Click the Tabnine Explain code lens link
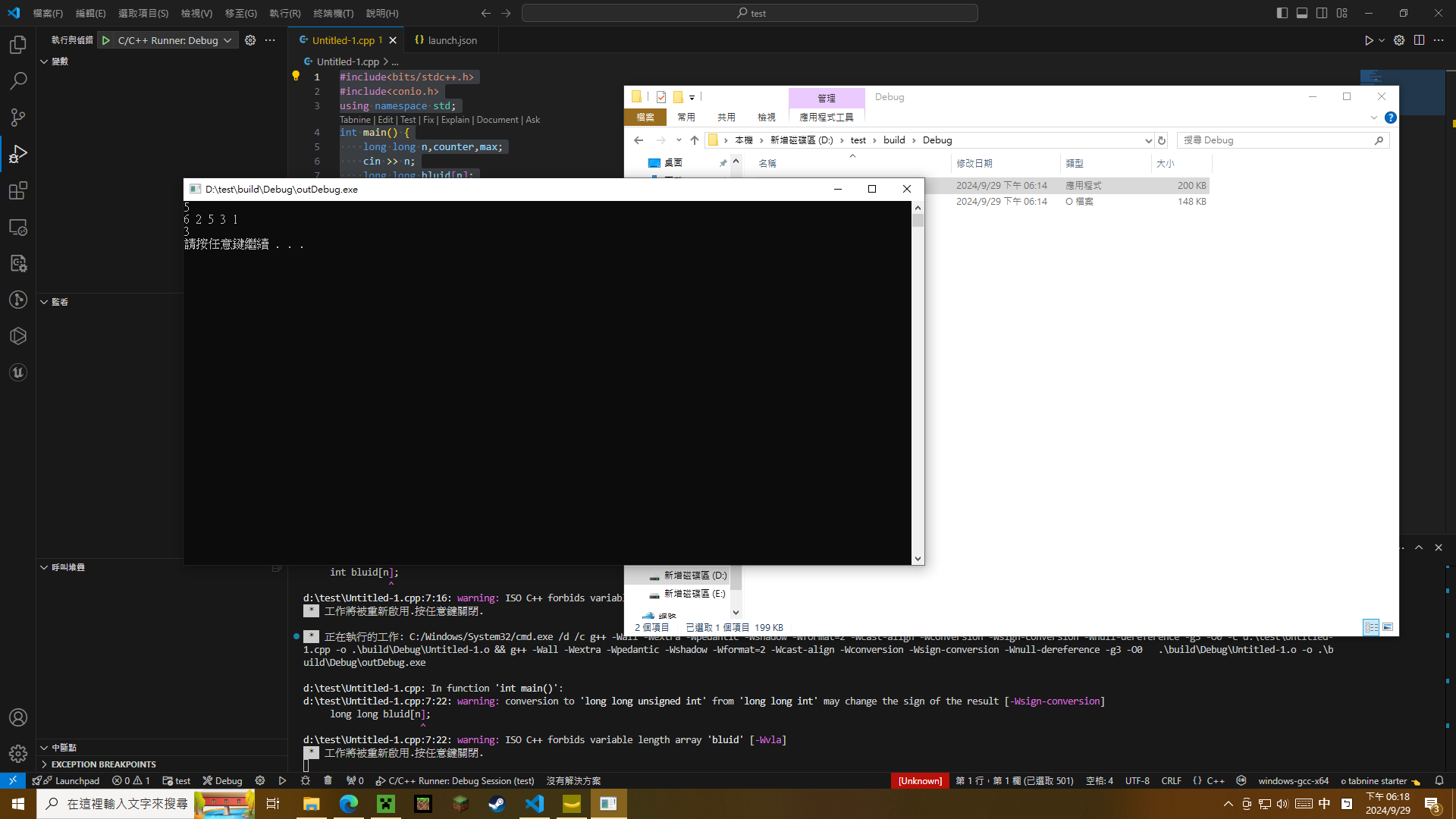 (455, 120)
